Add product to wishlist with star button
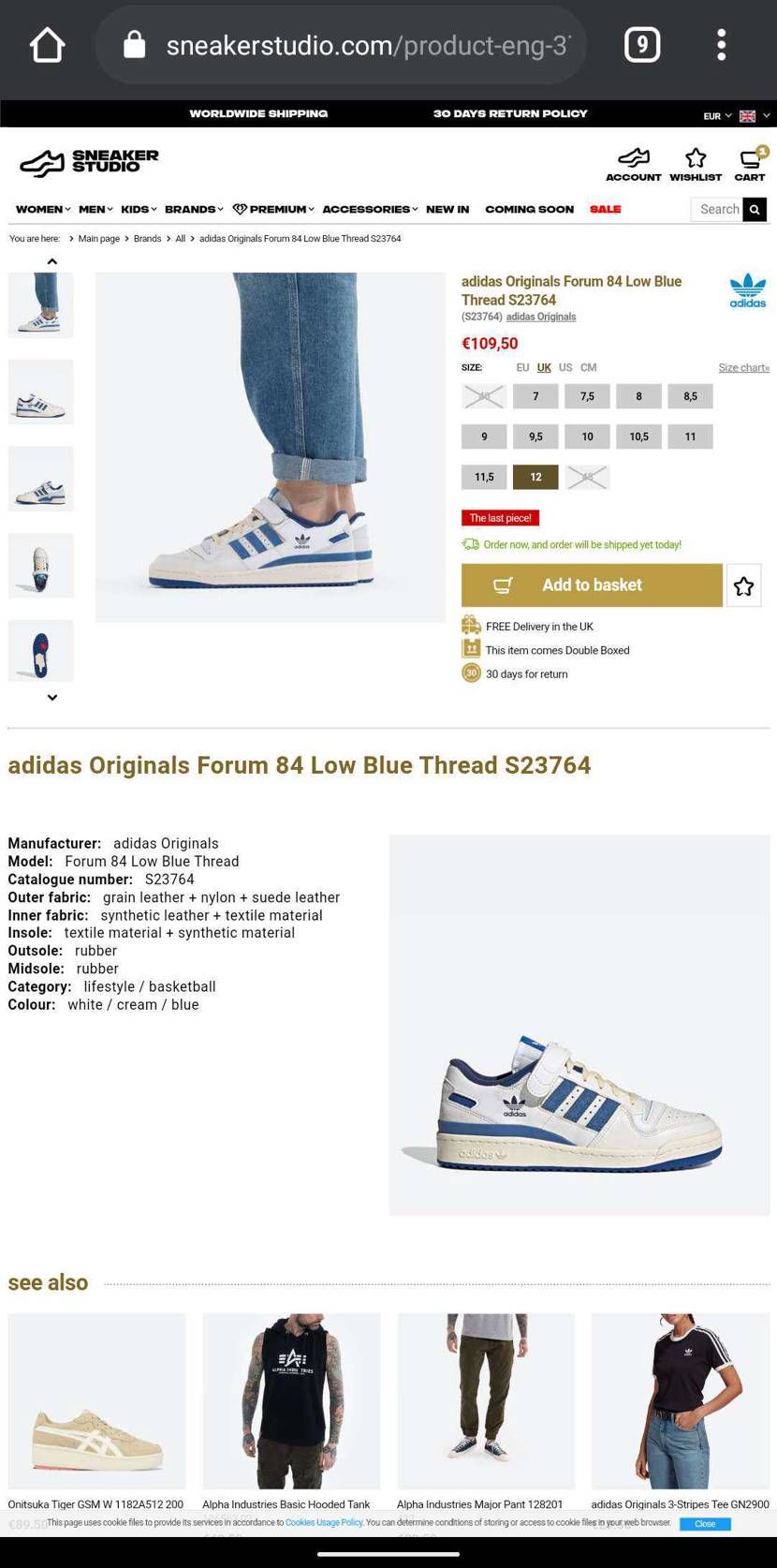Screen dimensions: 777x1568 click(x=744, y=585)
